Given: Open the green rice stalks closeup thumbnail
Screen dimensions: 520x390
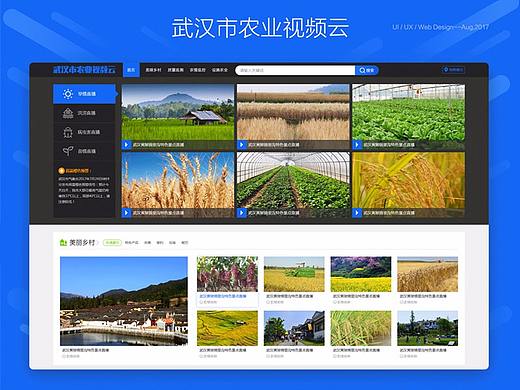Looking at the screenshot, I should point(361,328).
